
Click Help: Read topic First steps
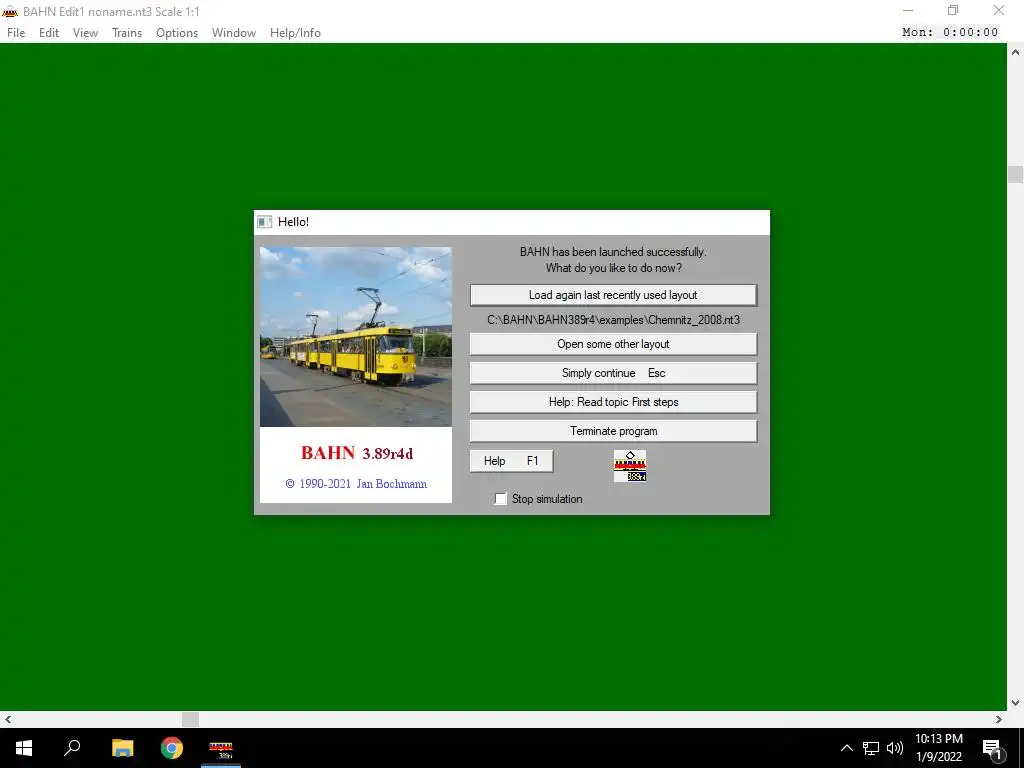click(613, 402)
